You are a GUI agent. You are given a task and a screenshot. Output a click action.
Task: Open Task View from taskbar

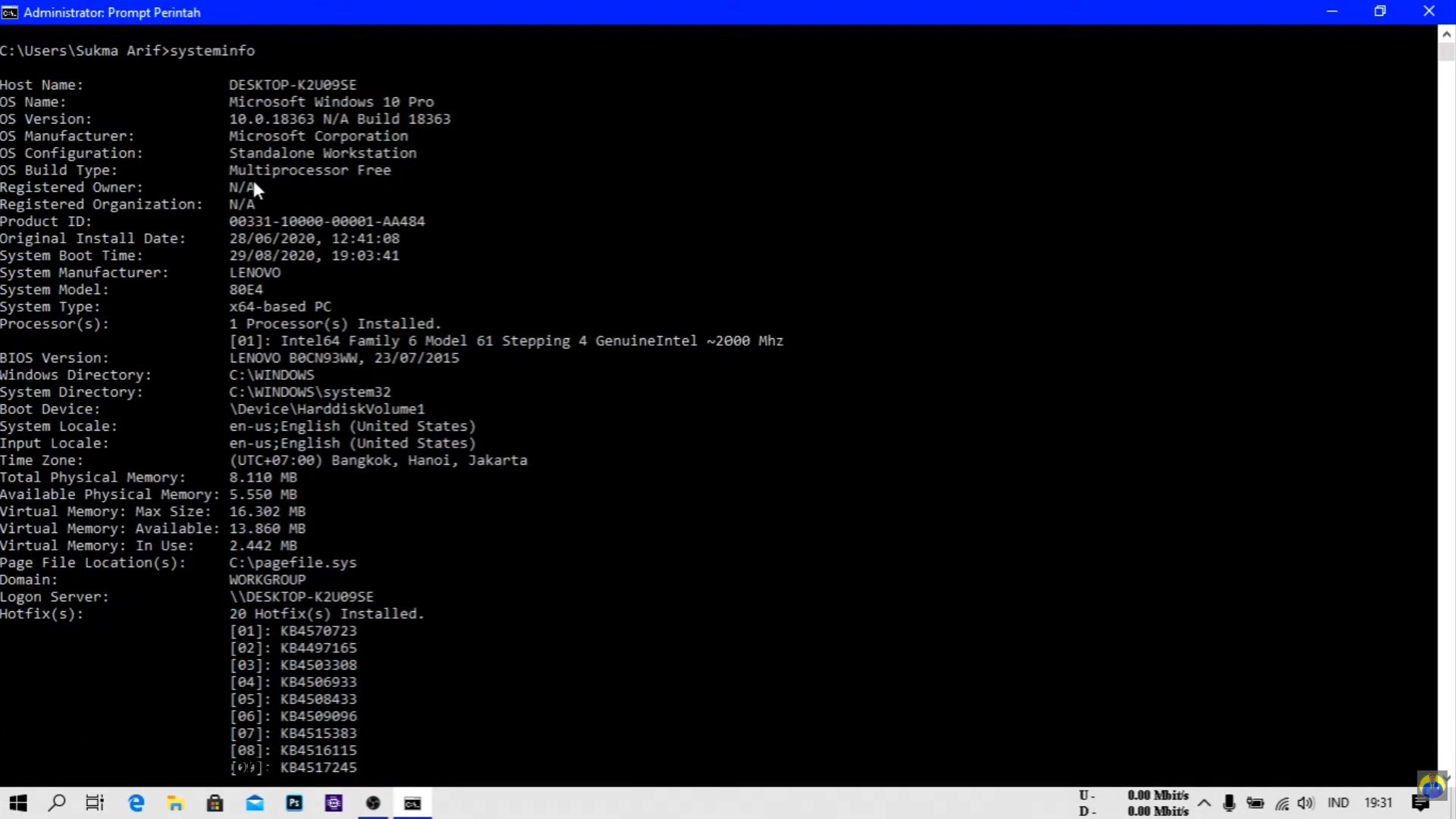(x=95, y=803)
